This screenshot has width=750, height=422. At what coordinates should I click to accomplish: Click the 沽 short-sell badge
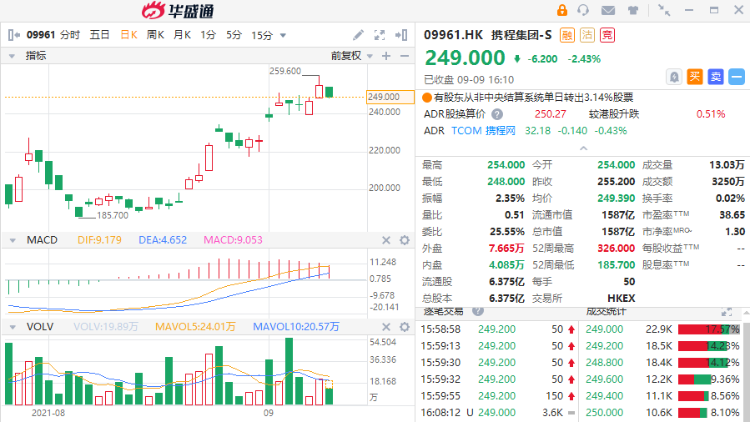click(x=587, y=35)
